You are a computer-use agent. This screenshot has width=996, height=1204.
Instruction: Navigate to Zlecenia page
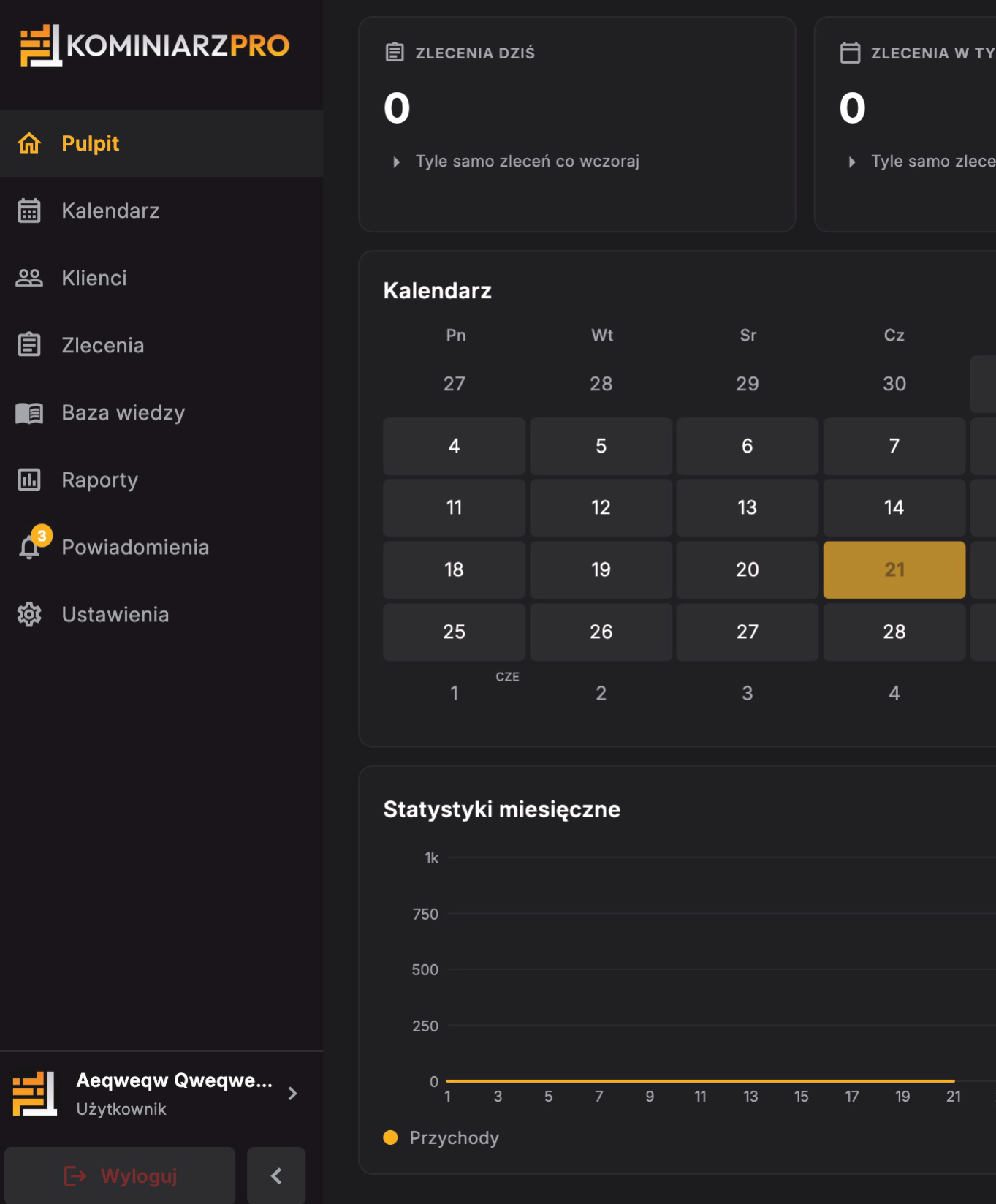161,345
